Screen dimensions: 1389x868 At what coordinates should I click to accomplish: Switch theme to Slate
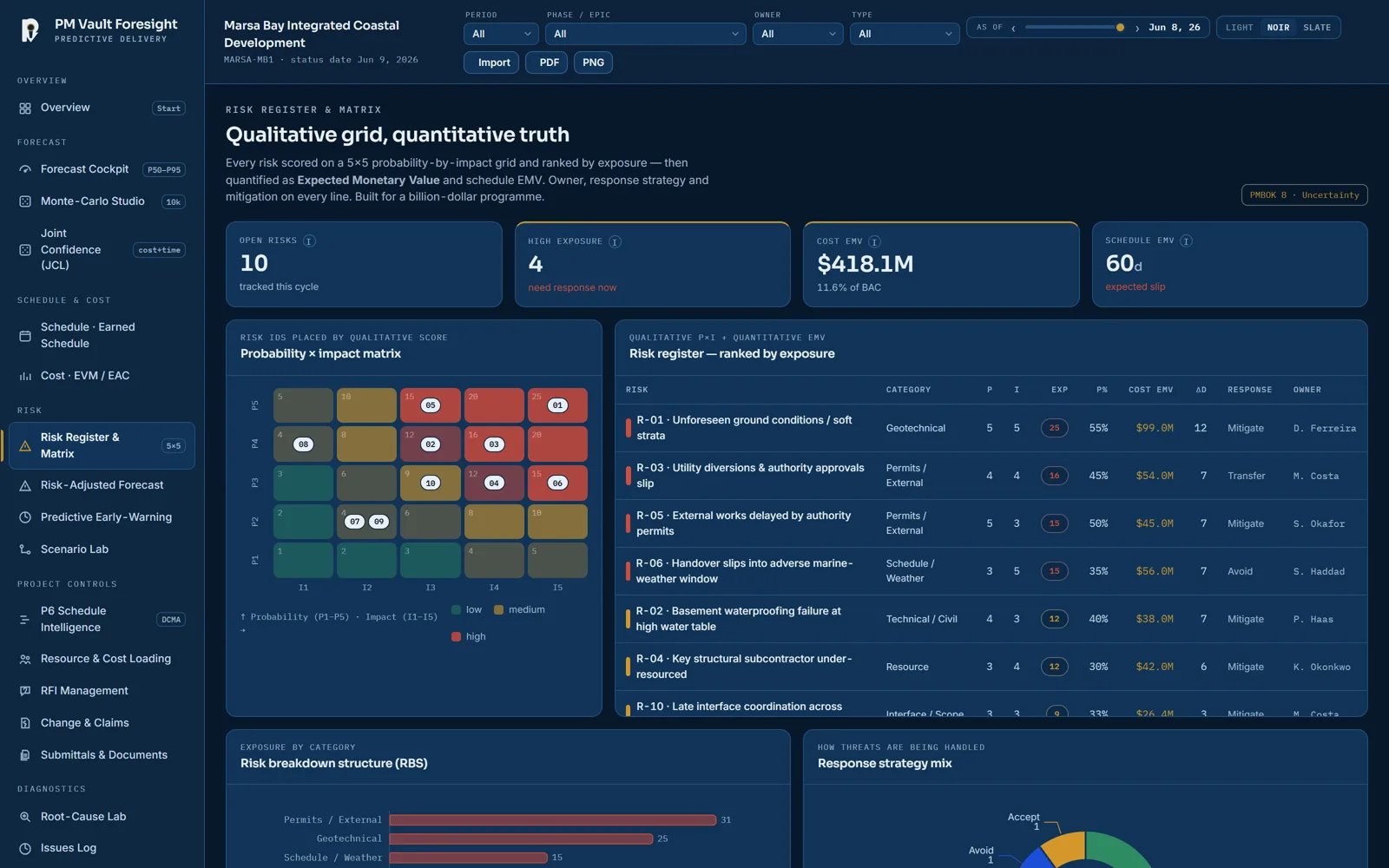pos(1316,28)
